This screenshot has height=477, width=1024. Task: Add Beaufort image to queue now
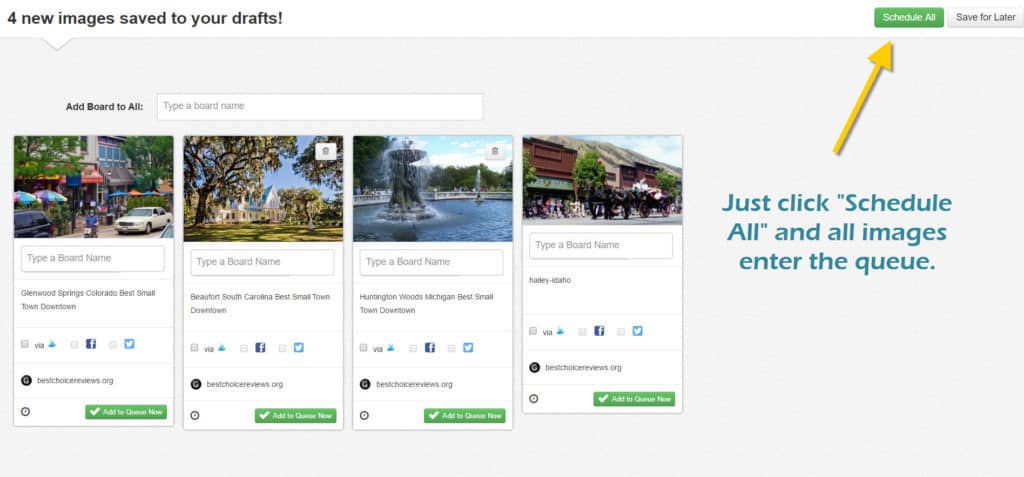295,416
